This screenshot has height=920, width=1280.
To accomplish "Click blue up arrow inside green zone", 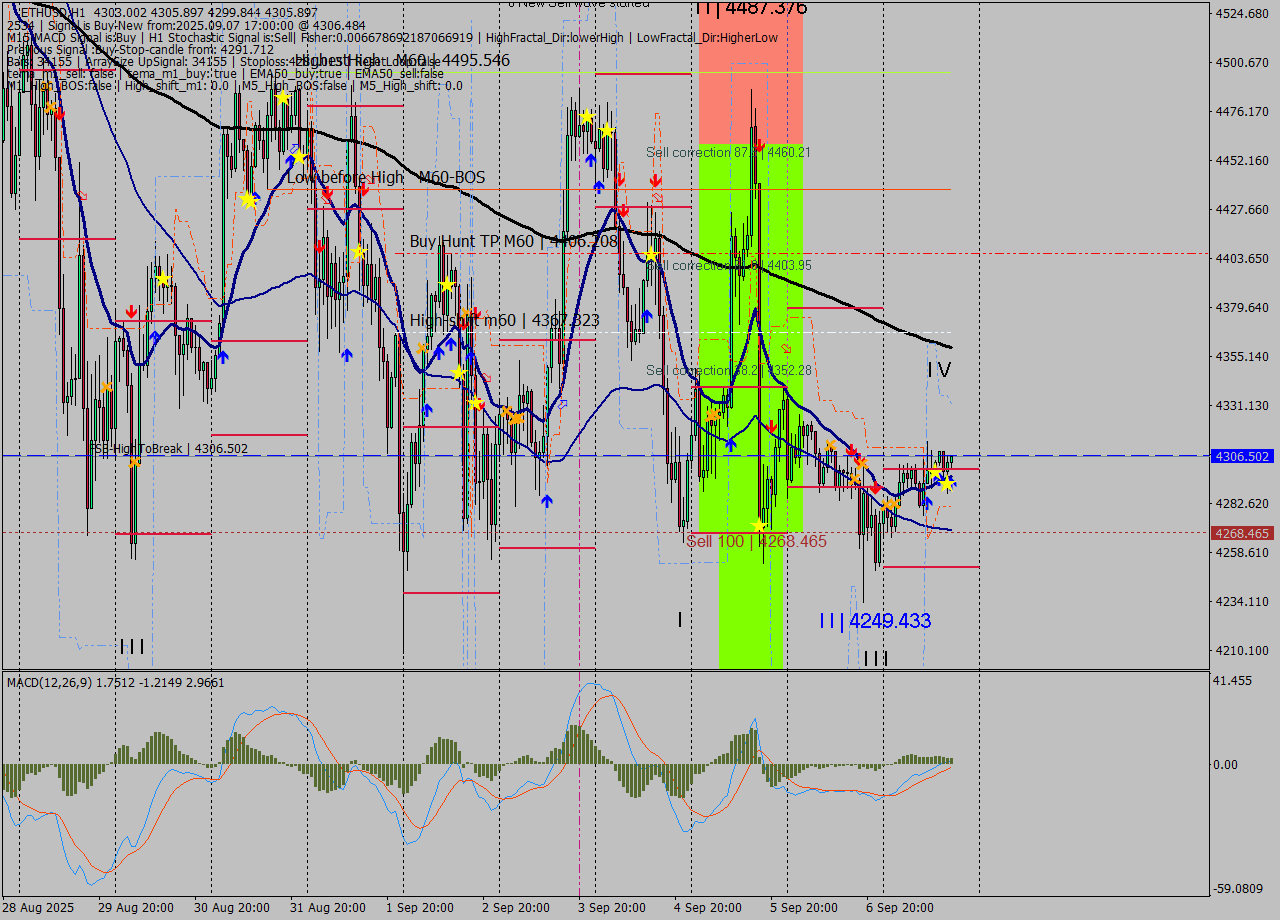I will [731, 444].
